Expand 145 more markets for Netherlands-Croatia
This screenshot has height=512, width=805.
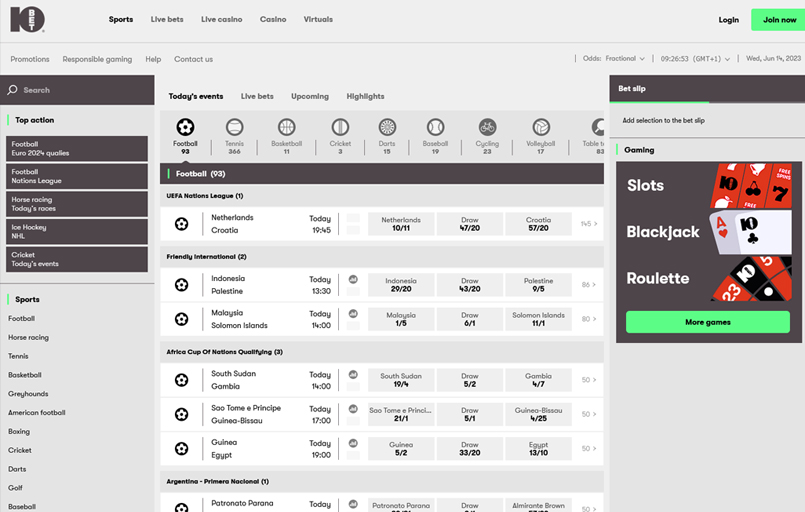tap(589, 224)
